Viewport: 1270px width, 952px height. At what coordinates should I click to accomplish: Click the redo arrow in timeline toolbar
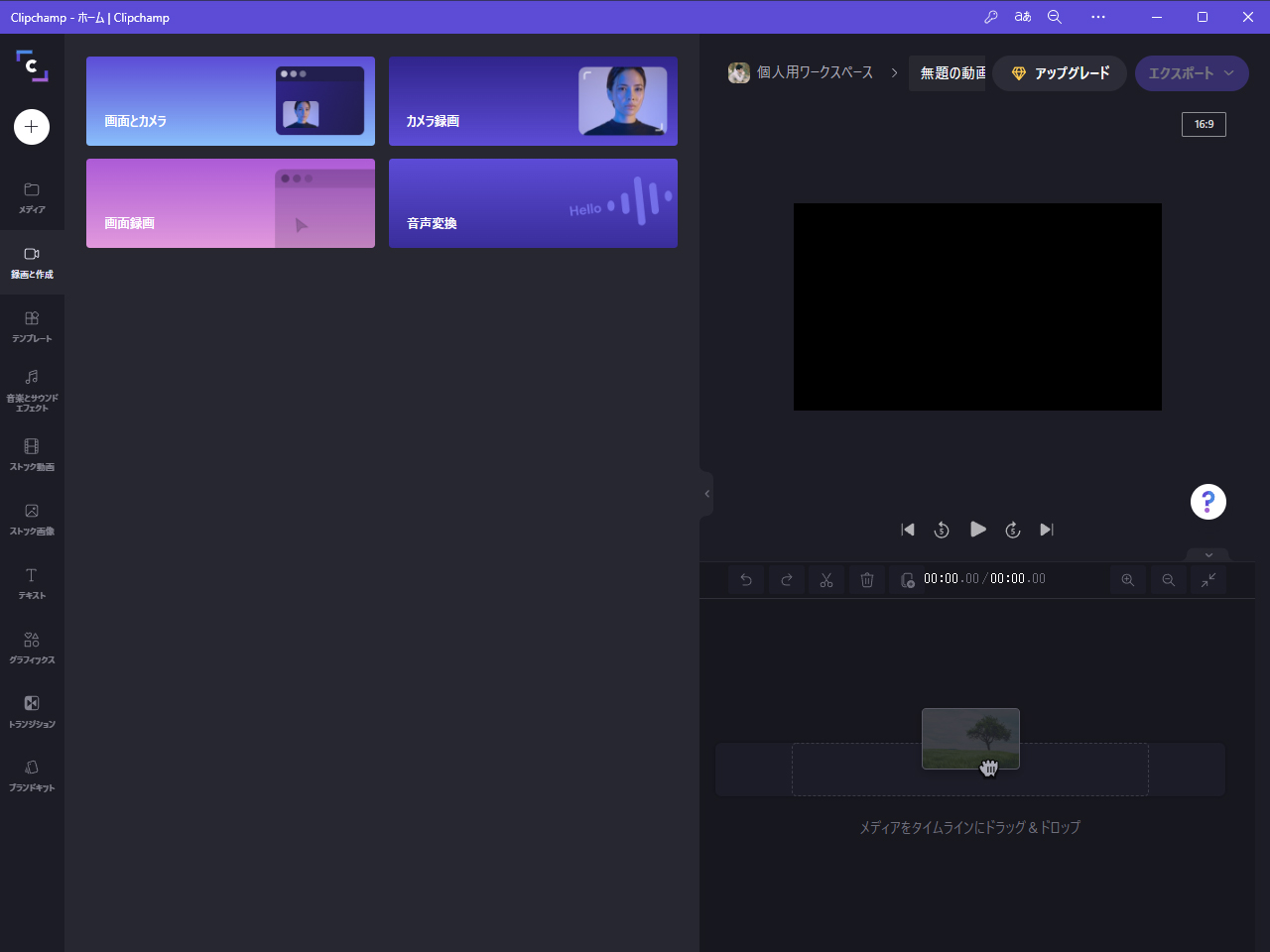click(787, 580)
